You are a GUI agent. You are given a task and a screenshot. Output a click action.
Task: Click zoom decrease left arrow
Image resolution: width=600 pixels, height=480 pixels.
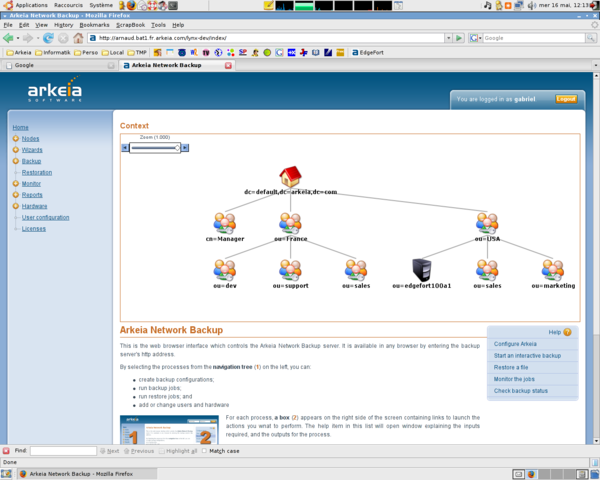tap(125, 148)
